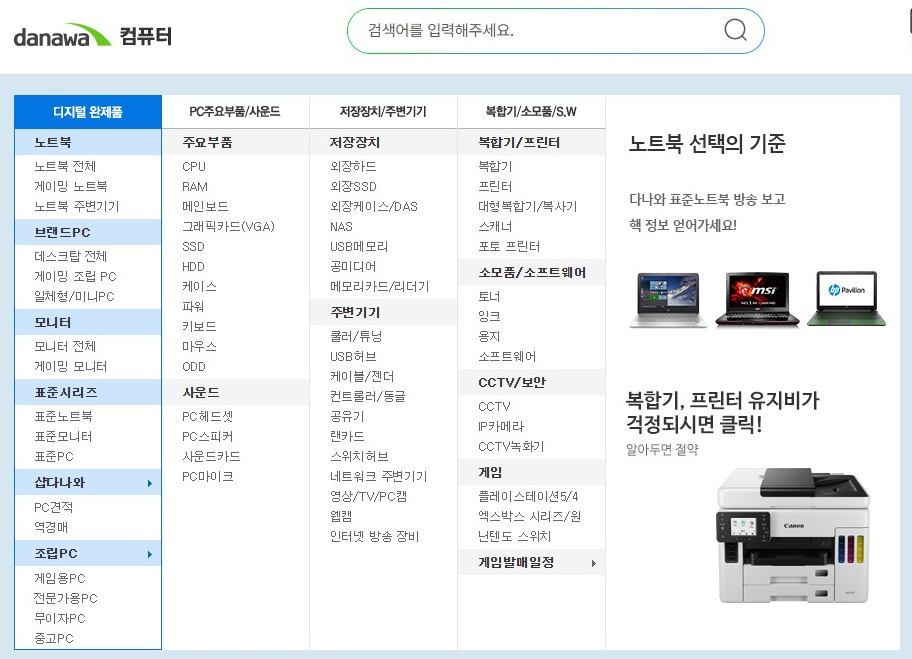Open 표준노트북 link
The image size is (912, 659).
[x=63, y=416]
